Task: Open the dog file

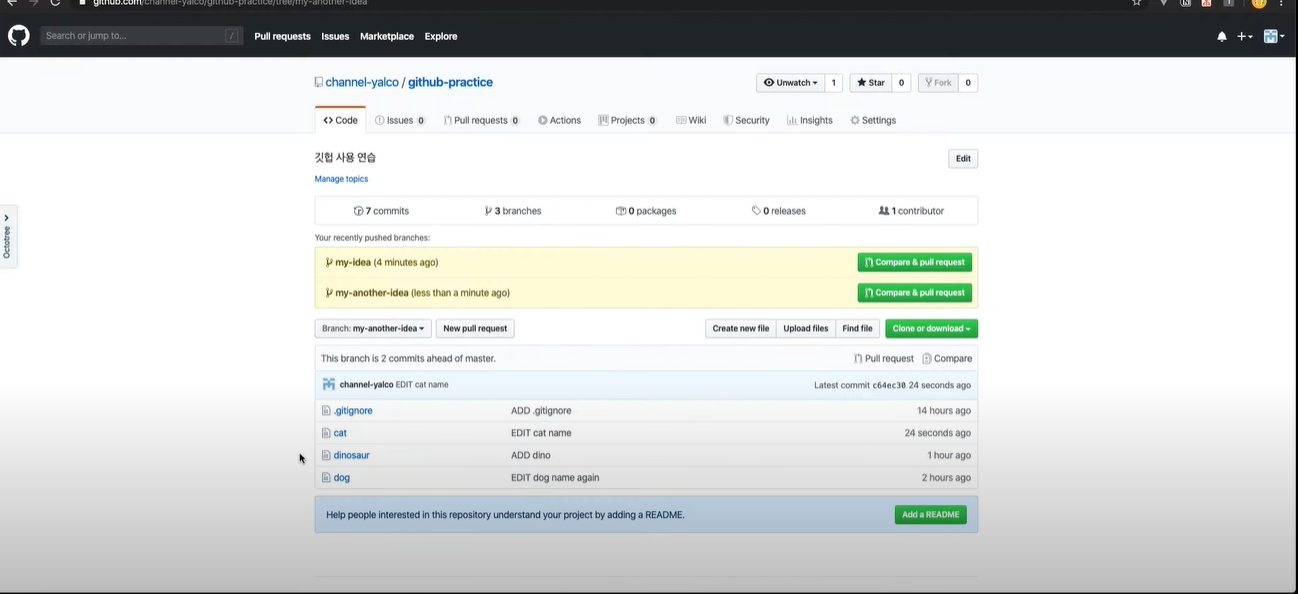Action: pos(342,478)
